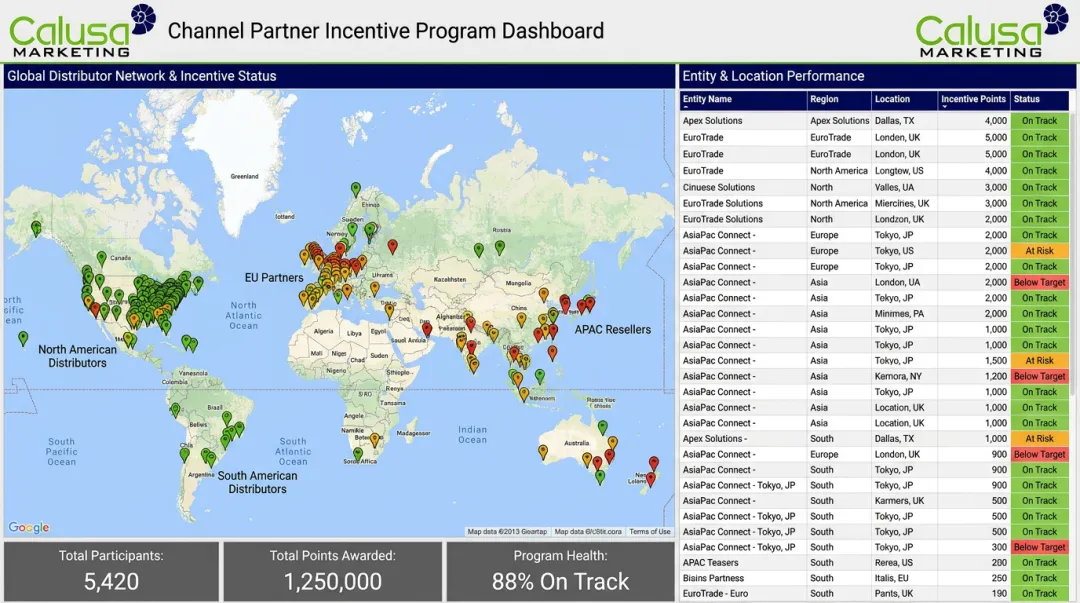The width and height of the screenshot is (1080, 603).
Task: Click the 190 incentive points value
Action: (x=999, y=593)
